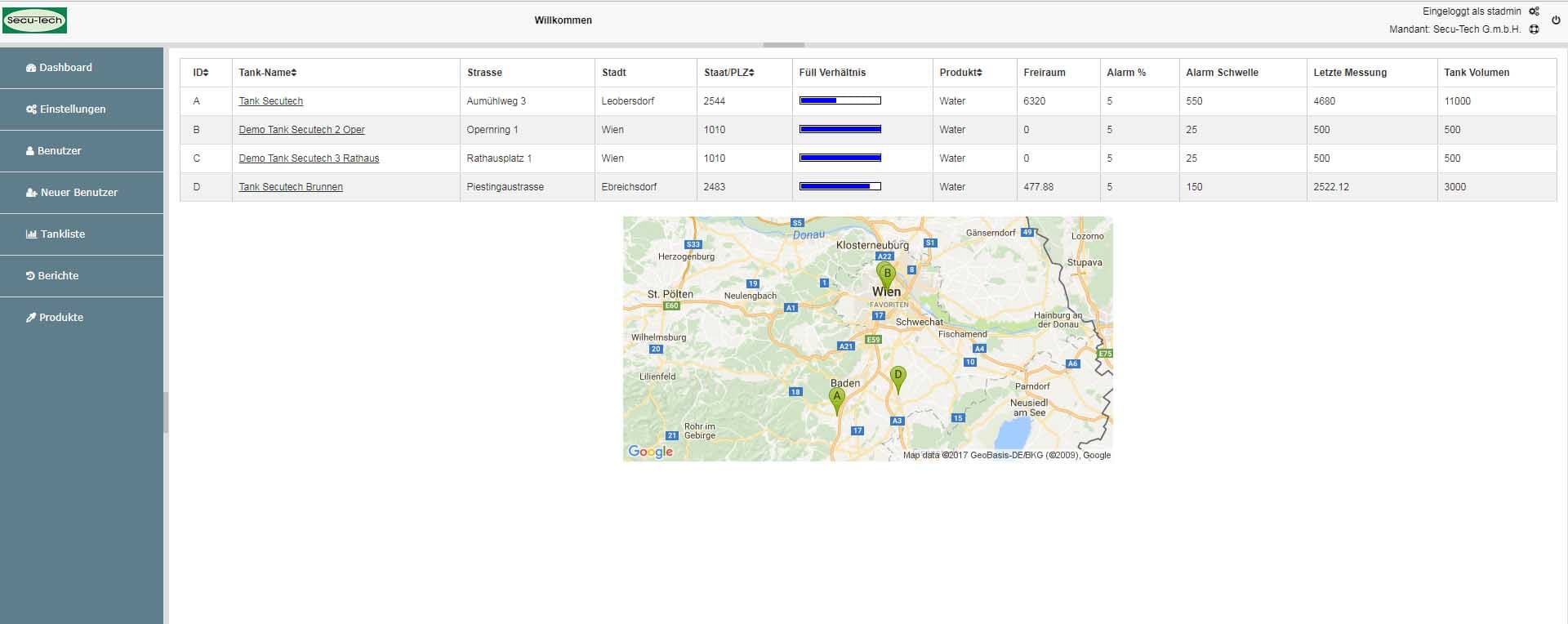Click the Tank Volumen column header
This screenshot has width=1568, height=624.
pos(1477,73)
